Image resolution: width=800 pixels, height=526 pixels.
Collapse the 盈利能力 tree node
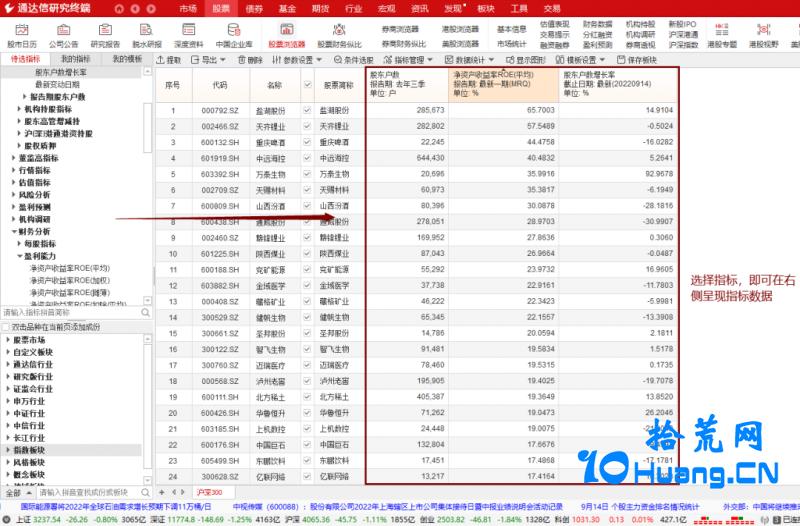pos(19,256)
